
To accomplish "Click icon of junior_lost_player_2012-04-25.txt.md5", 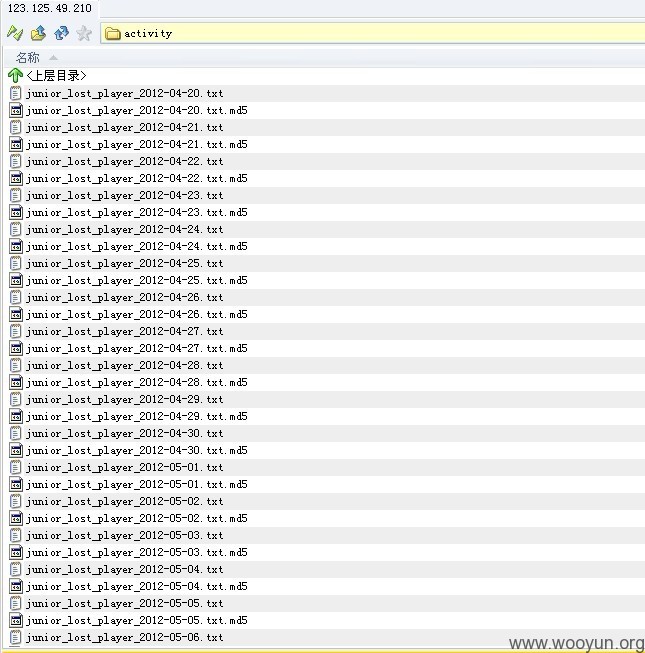I will pyautogui.click(x=16, y=280).
